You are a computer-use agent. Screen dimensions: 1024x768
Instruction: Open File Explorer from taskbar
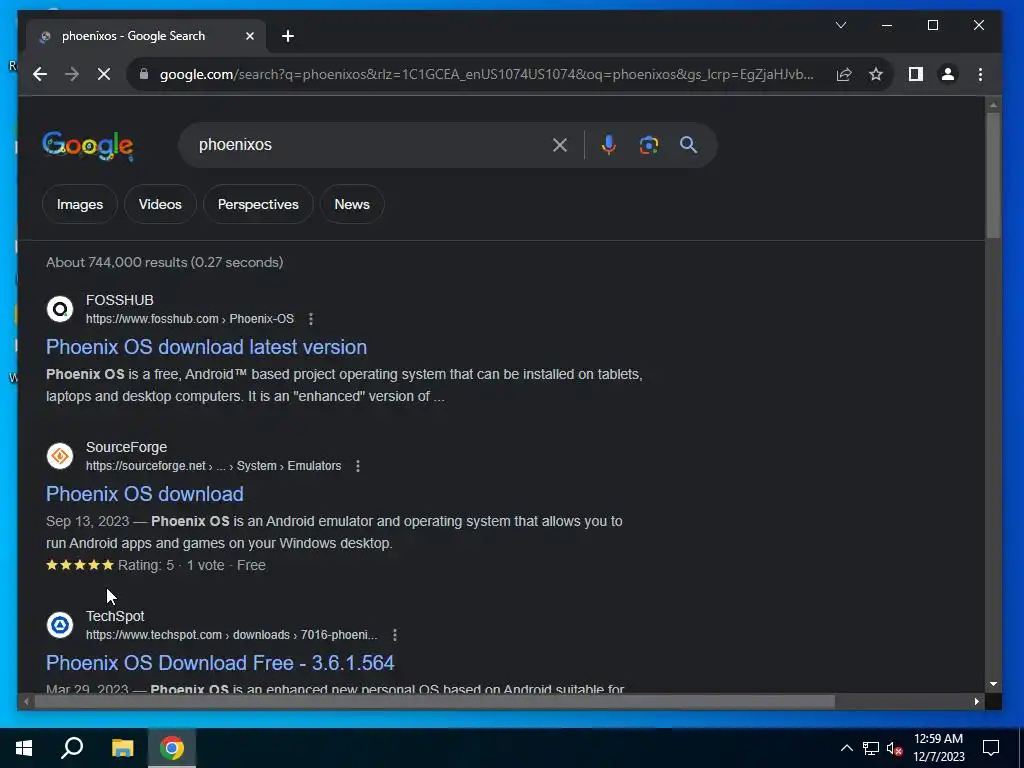click(x=122, y=748)
